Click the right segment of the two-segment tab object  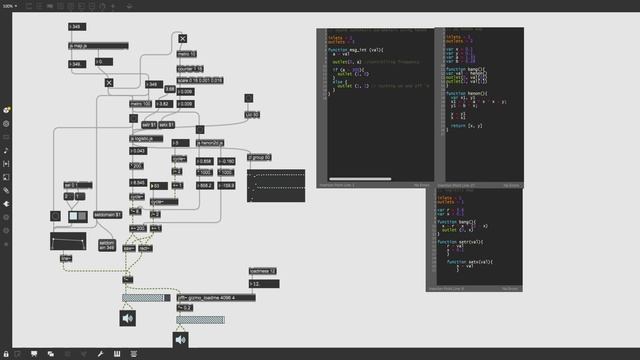point(82,216)
